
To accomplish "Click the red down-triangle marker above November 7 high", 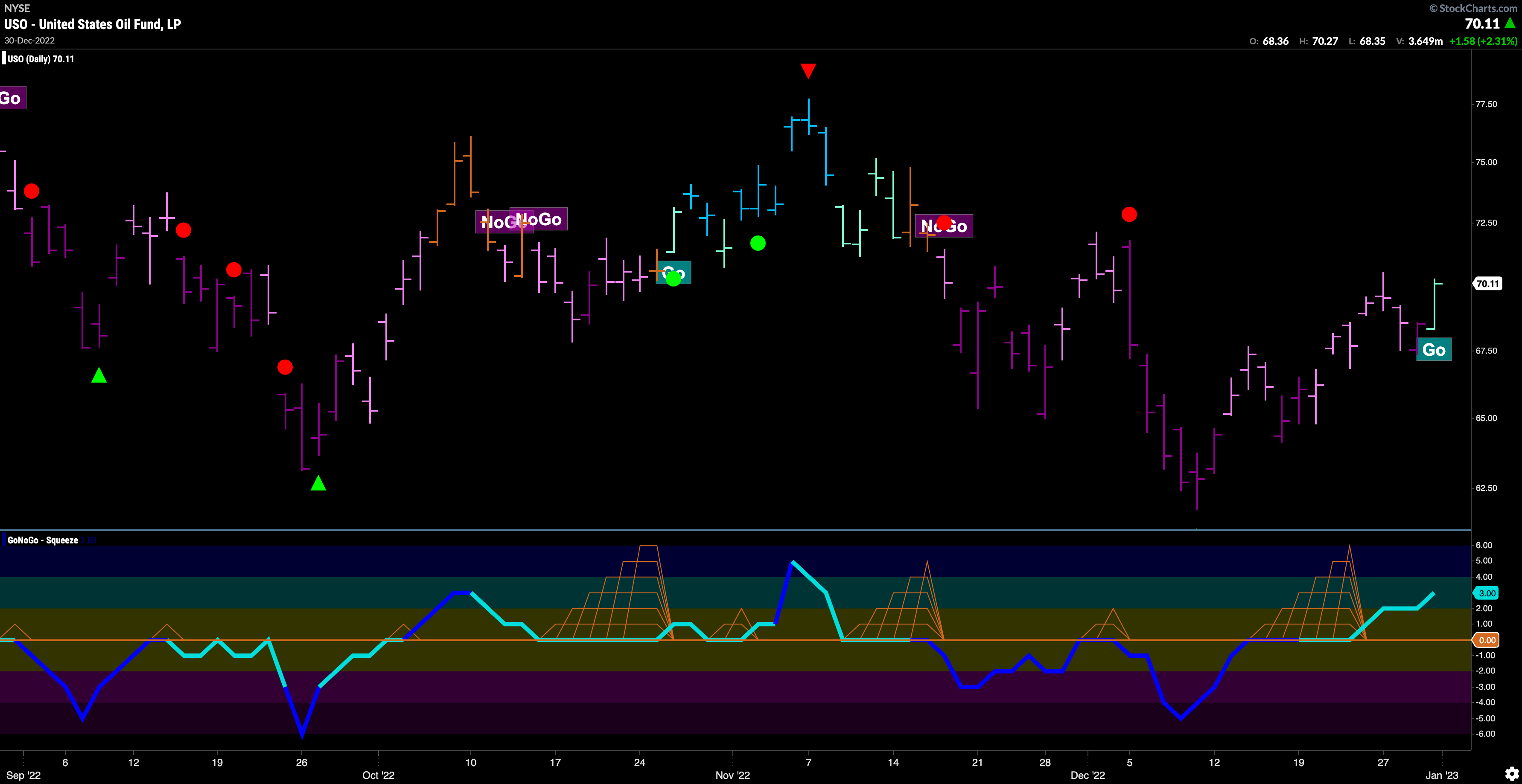I will [x=808, y=71].
